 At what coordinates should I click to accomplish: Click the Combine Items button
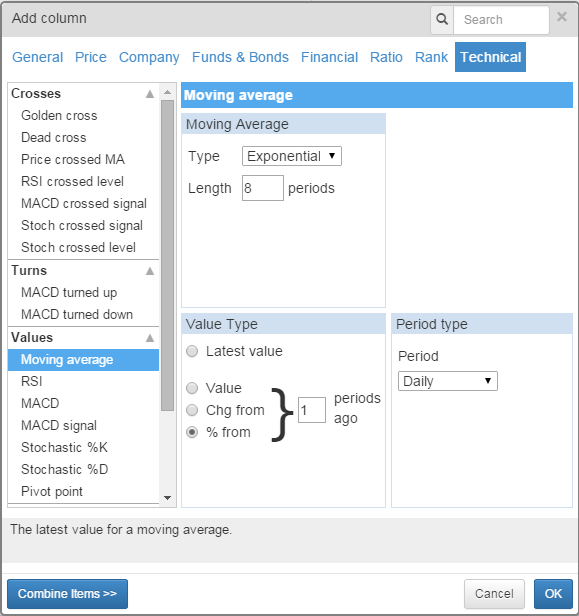click(68, 594)
